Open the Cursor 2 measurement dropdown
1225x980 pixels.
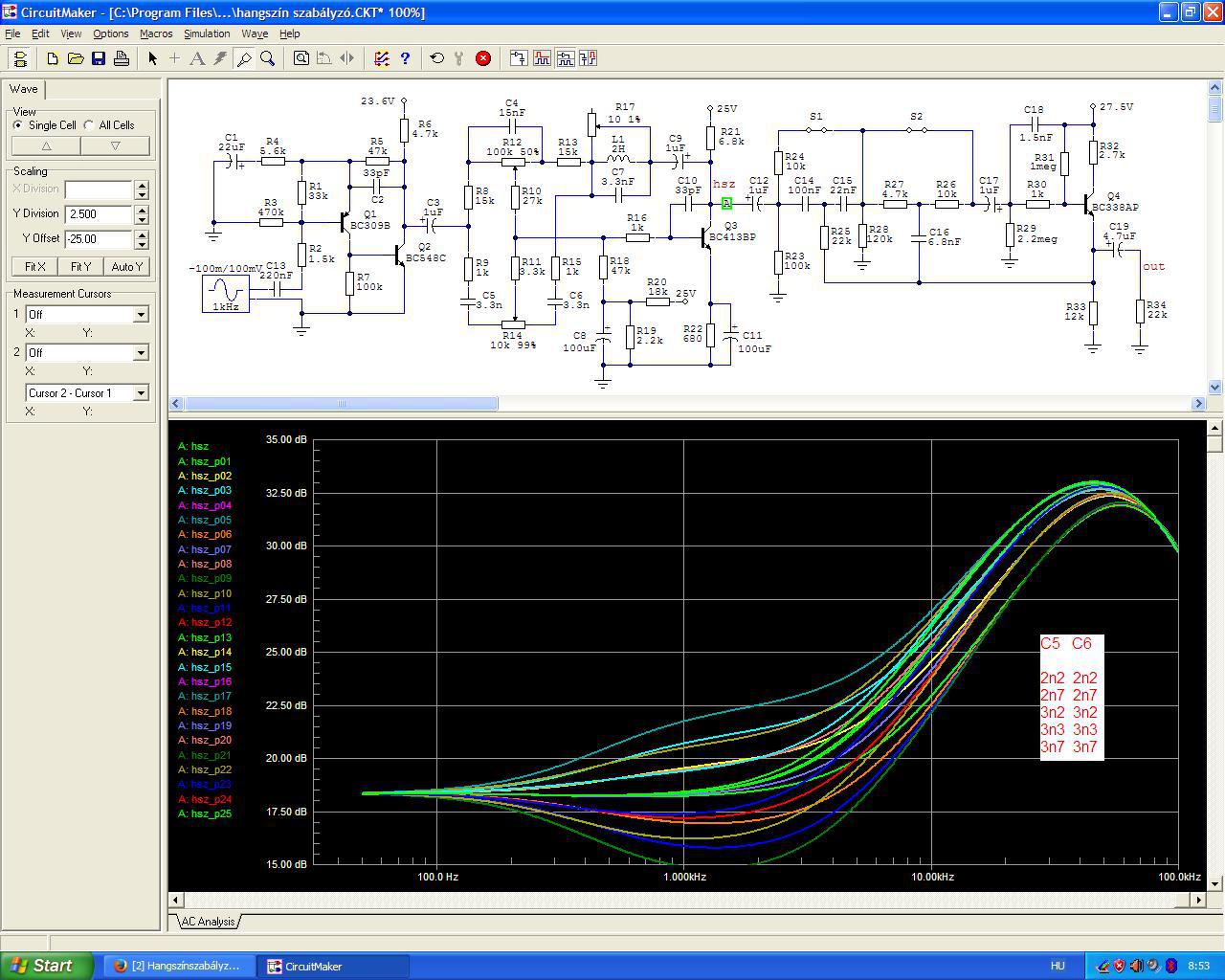[141, 353]
